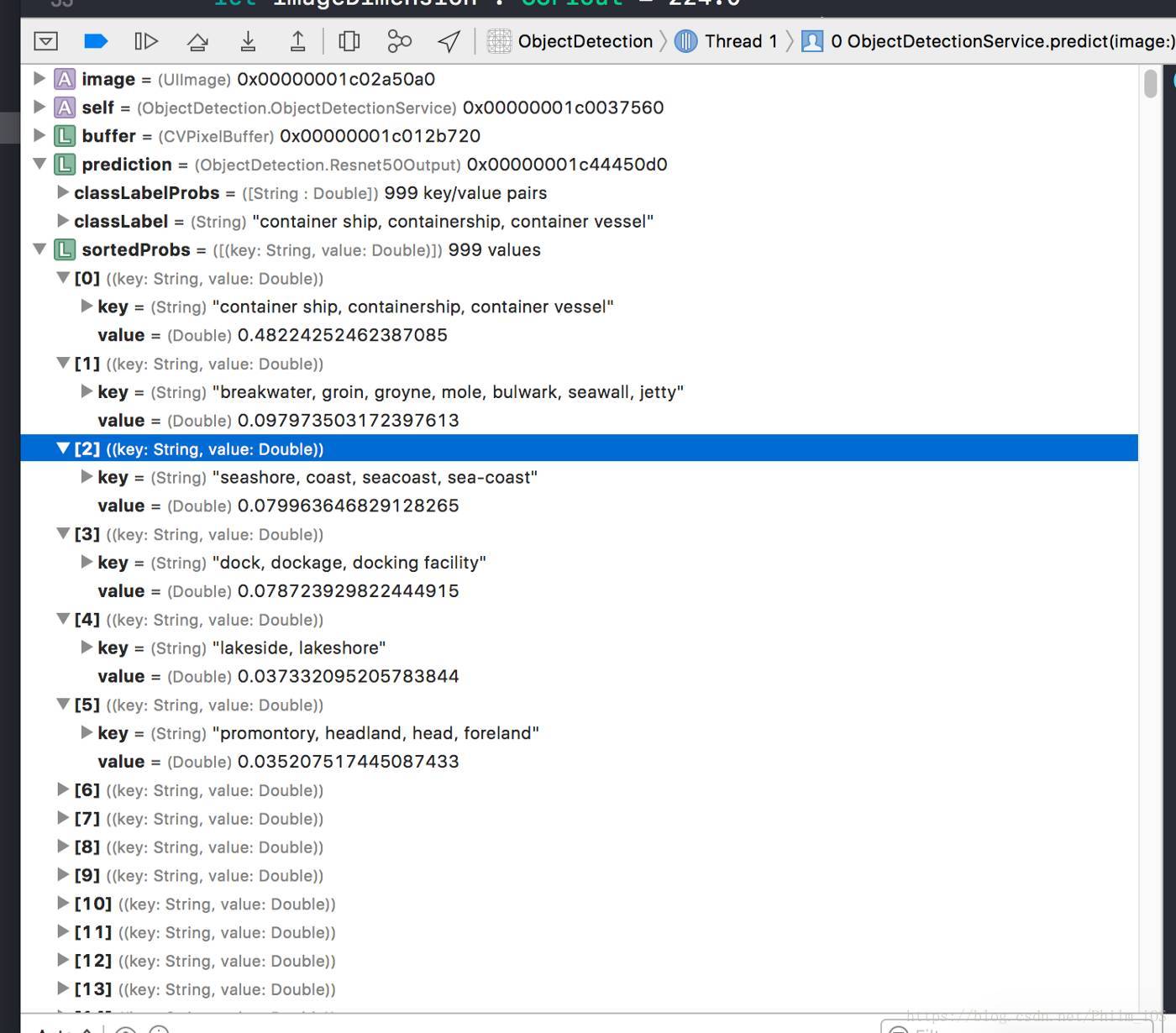The width and height of the screenshot is (1176, 1033).
Task: Select value 0.097973503172397613 row
Action: coord(579,420)
